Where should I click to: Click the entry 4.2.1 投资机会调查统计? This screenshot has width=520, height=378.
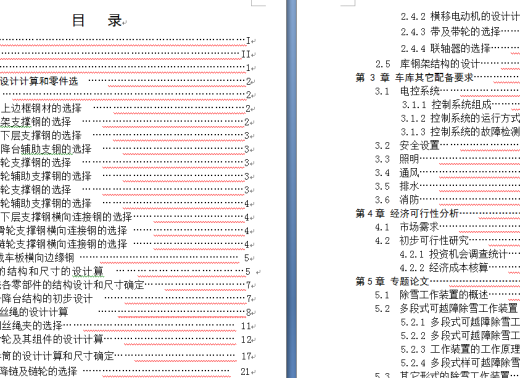point(453,254)
